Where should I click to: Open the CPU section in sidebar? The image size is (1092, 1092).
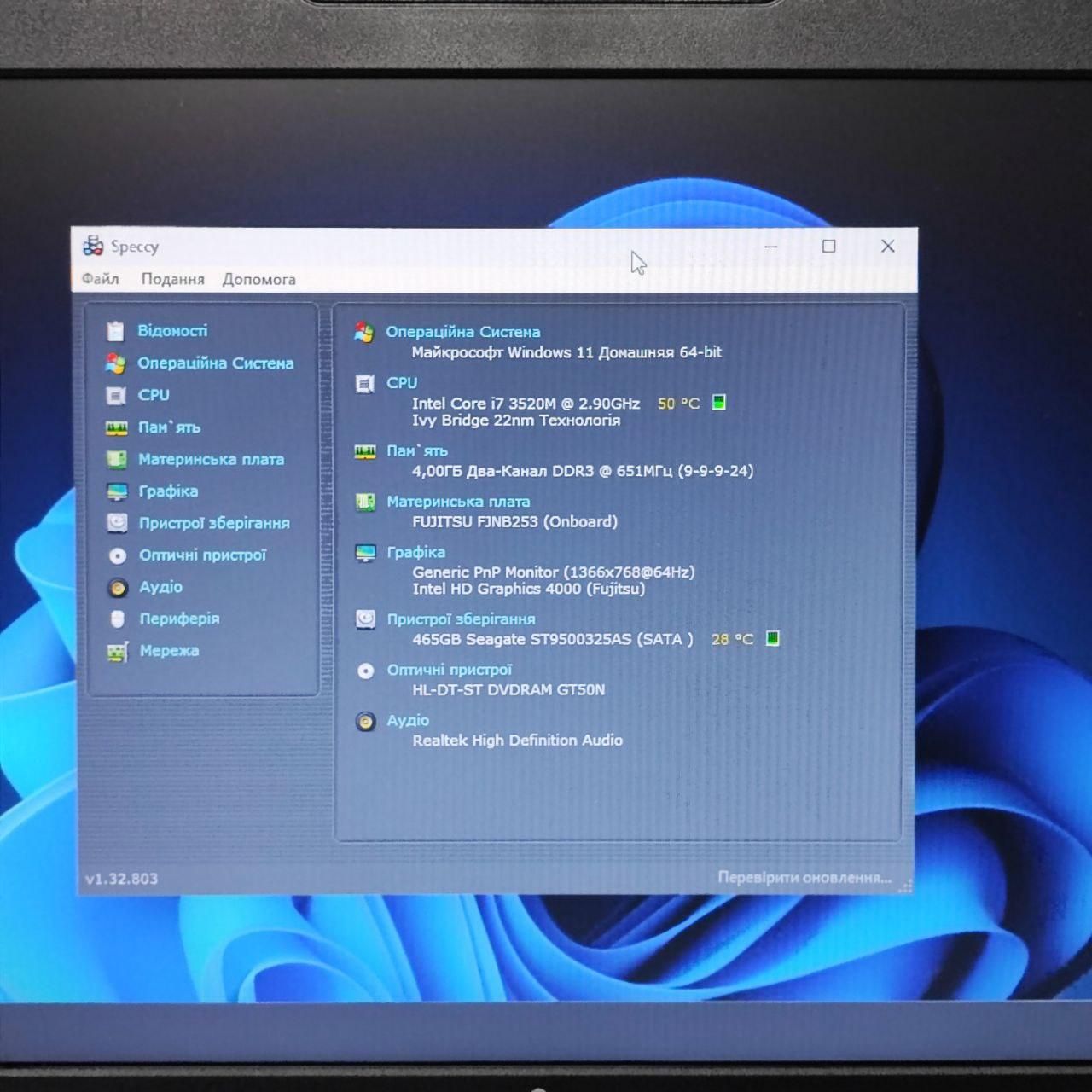tap(154, 395)
